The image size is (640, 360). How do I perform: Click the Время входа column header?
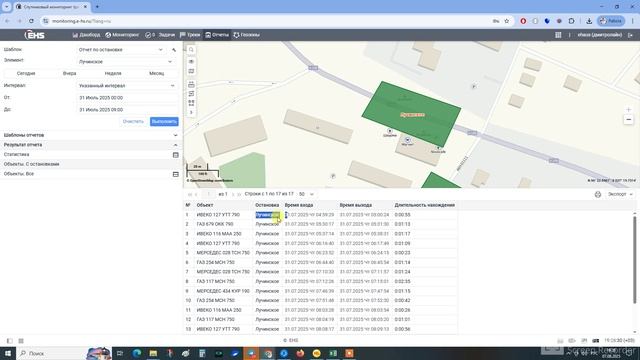point(299,205)
